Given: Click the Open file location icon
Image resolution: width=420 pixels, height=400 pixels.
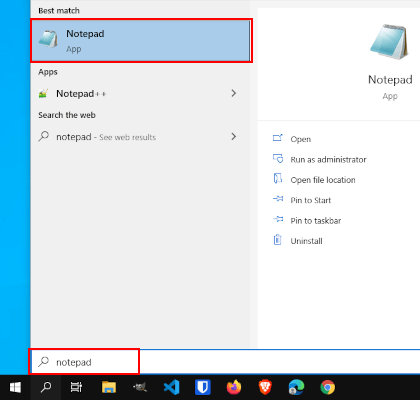Looking at the screenshot, I should tap(278, 179).
